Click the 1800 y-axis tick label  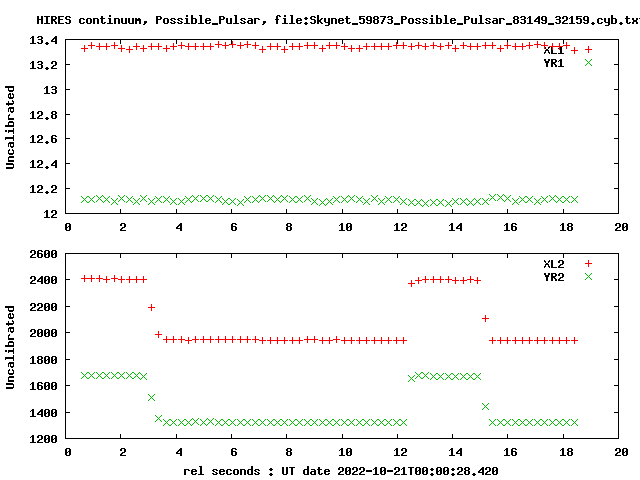coord(43,360)
